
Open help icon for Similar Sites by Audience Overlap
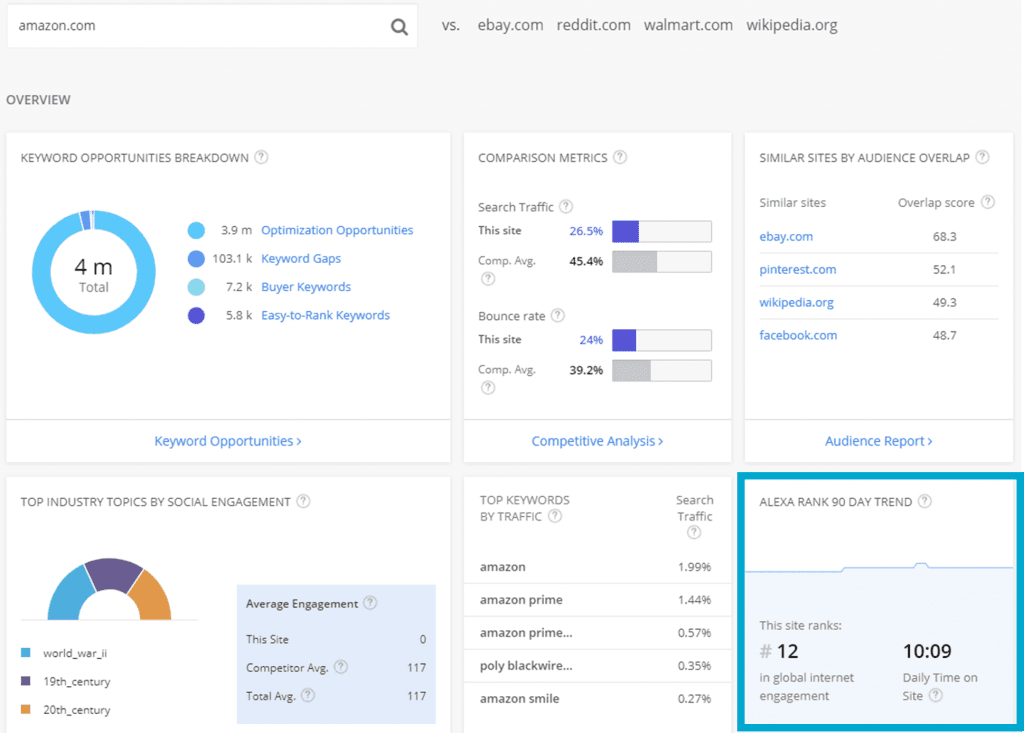tap(982, 157)
